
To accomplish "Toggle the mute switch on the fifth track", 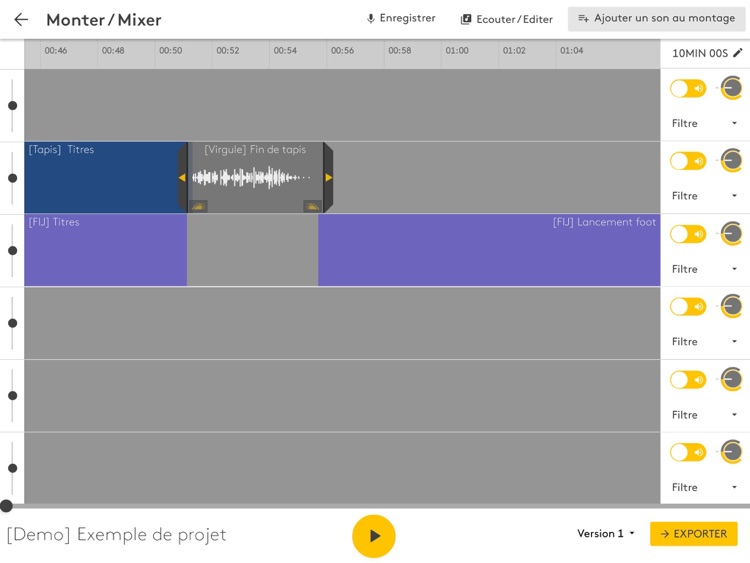I will 688,380.
